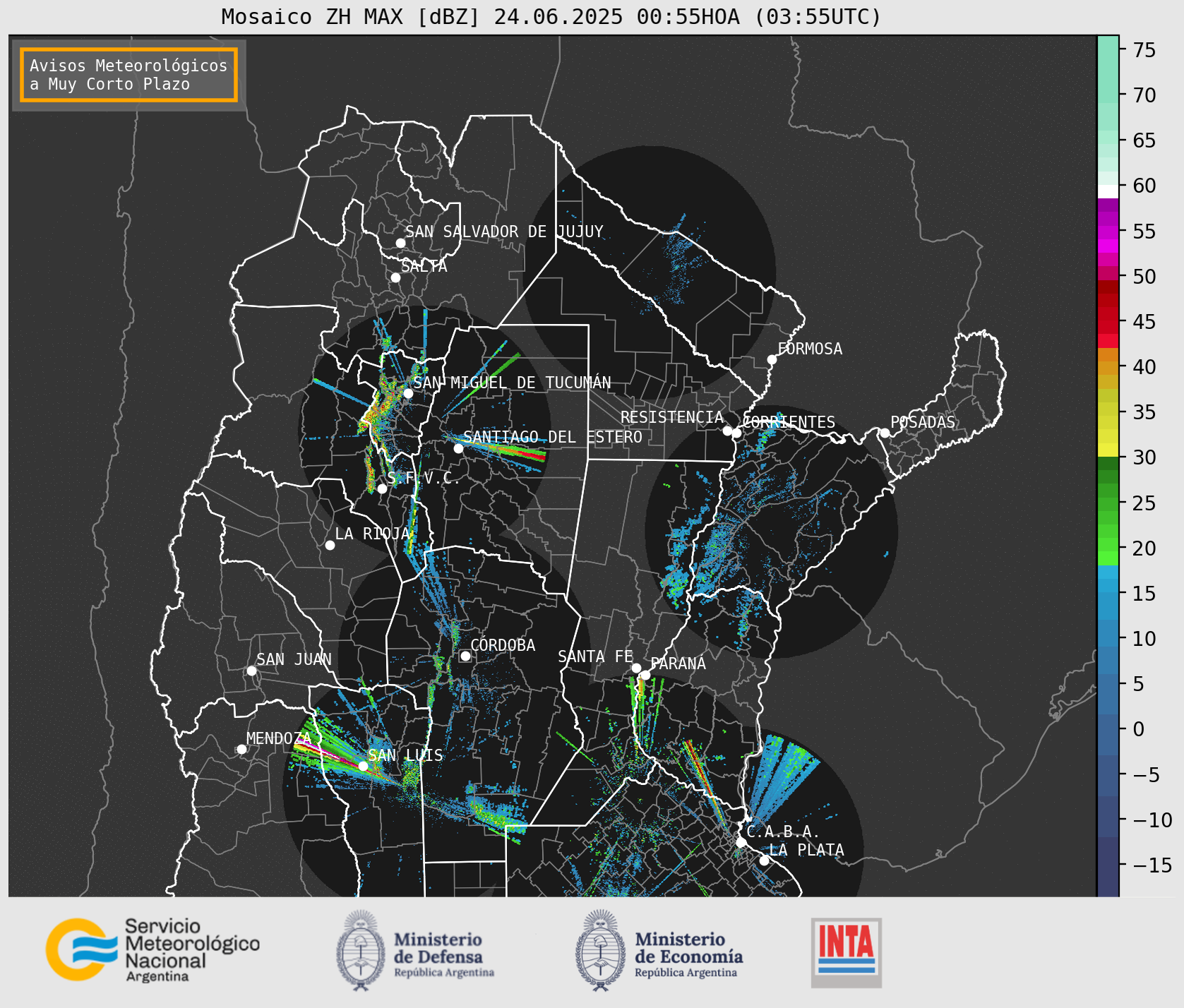
Task: Select the San Luis city marker
Action: coord(363,766)
